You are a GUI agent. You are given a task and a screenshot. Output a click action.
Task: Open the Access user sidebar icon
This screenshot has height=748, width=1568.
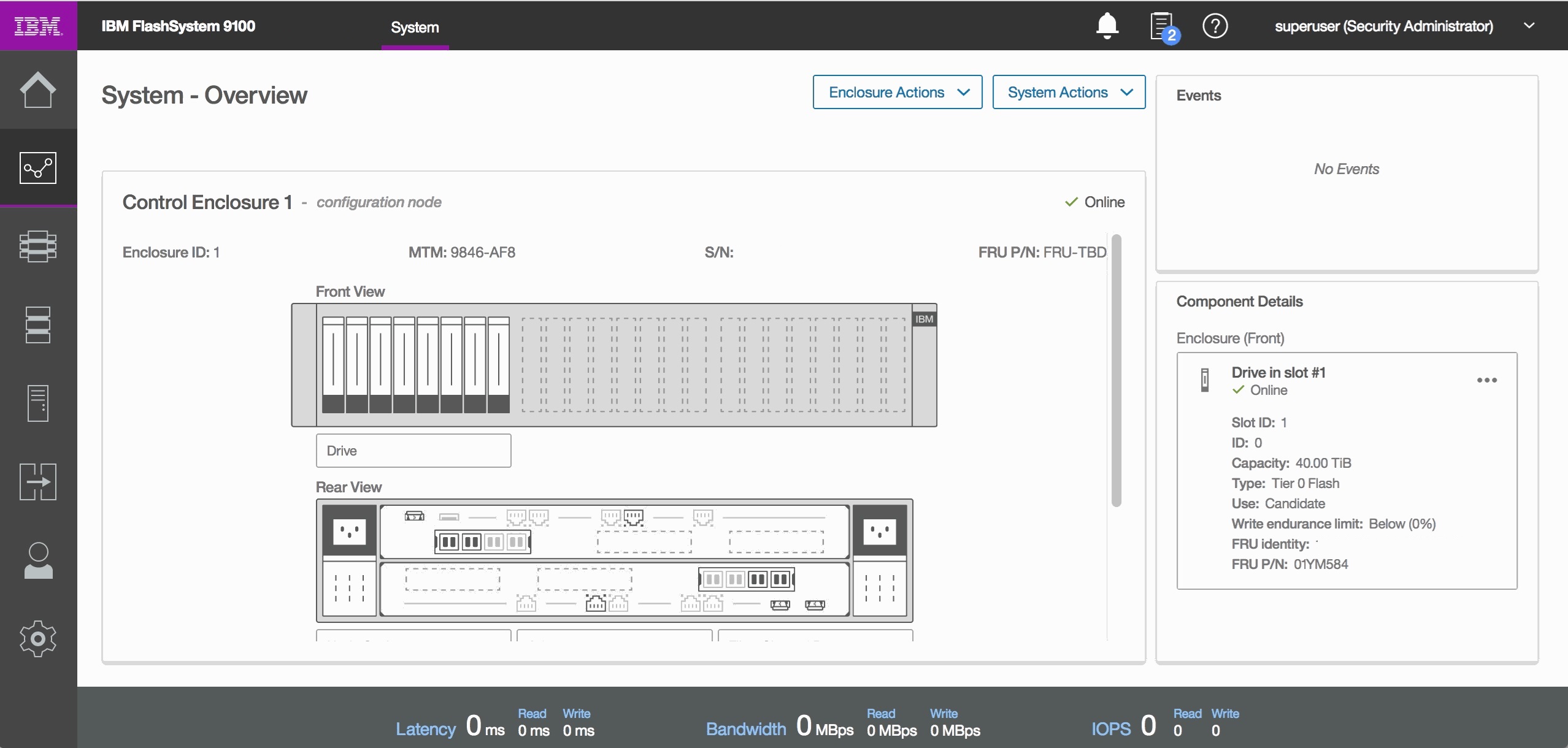(x=38, y=560)
